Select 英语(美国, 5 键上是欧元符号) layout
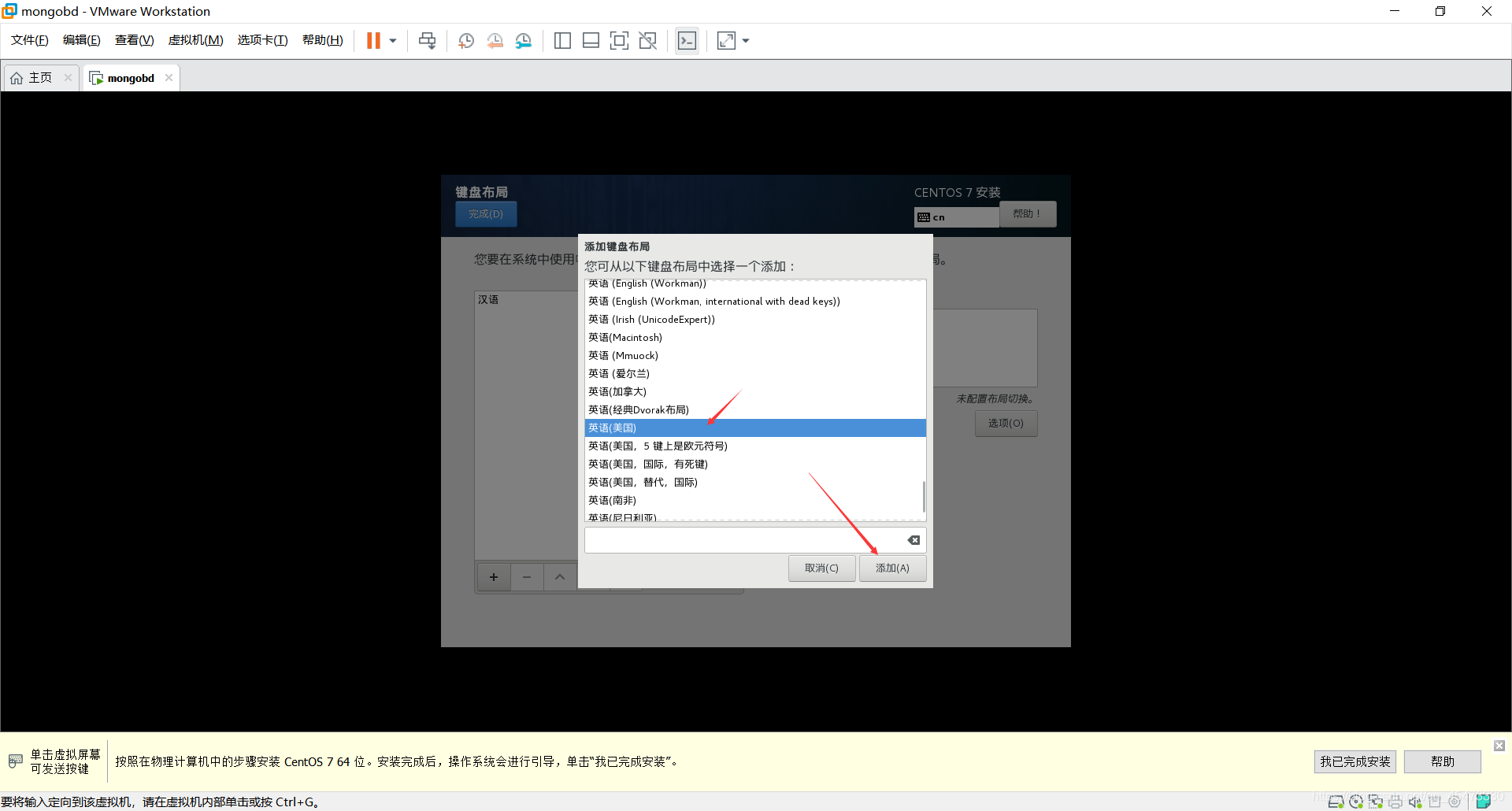 [x=755, y=446]
